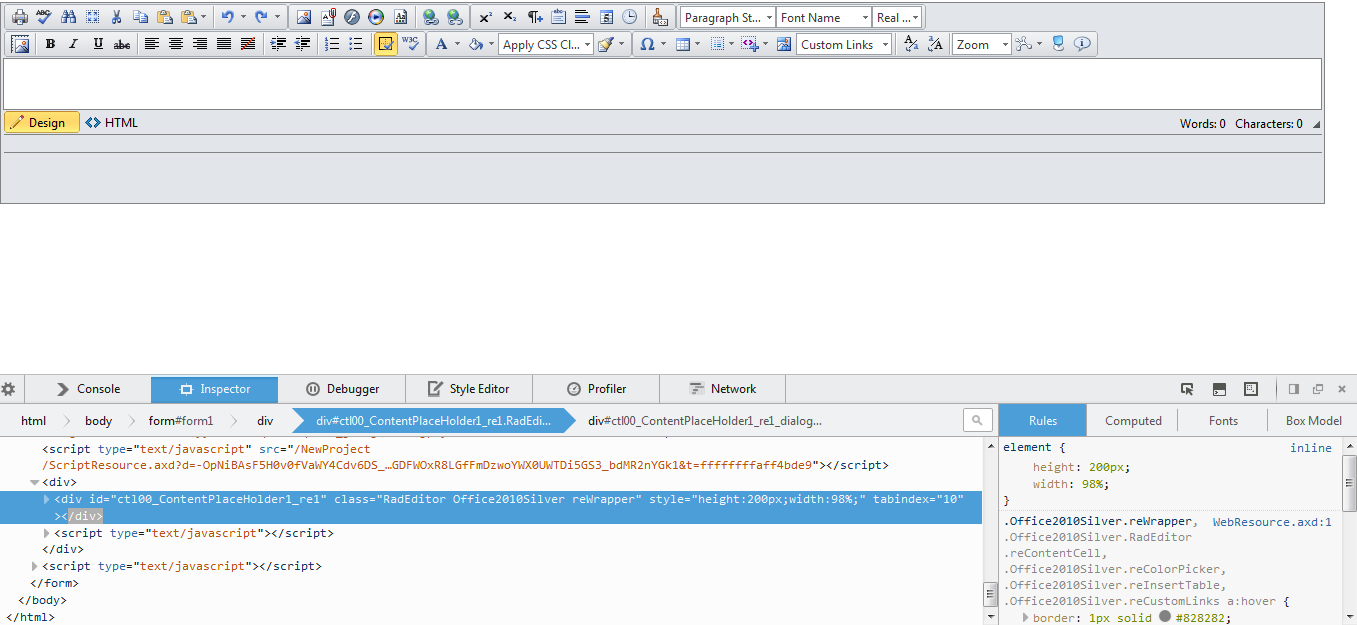
Task: Expand the highlighted ctl00_ContentPlaceHolder1_re1 div node
Action: coord(47,499)
